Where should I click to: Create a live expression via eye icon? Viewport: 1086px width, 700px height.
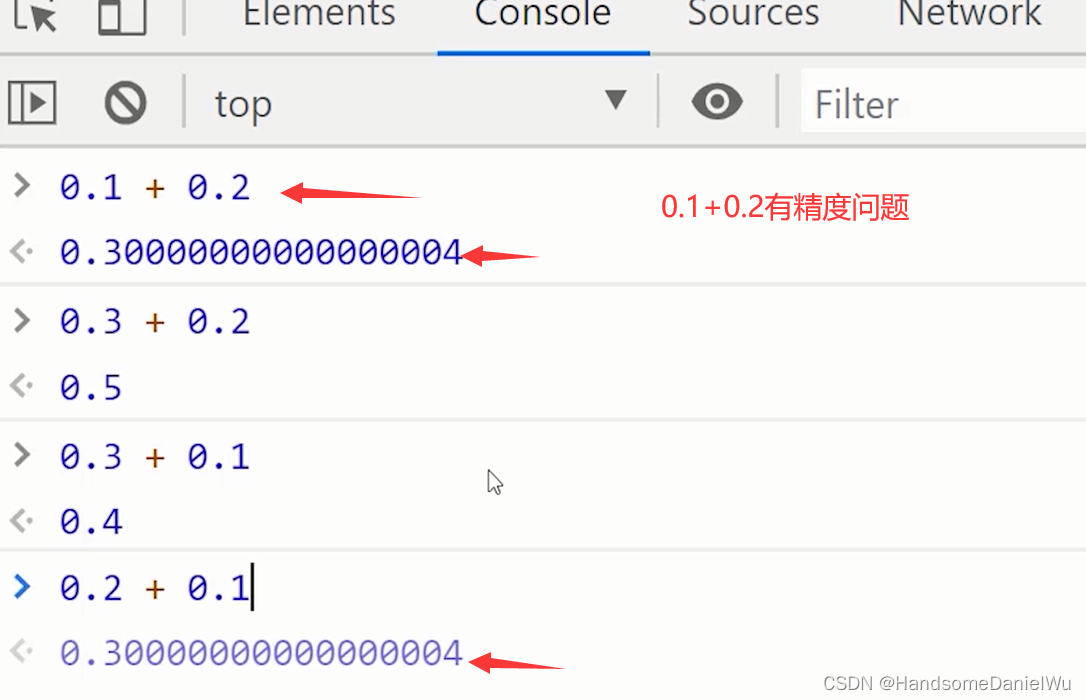[x=716, y=102]
